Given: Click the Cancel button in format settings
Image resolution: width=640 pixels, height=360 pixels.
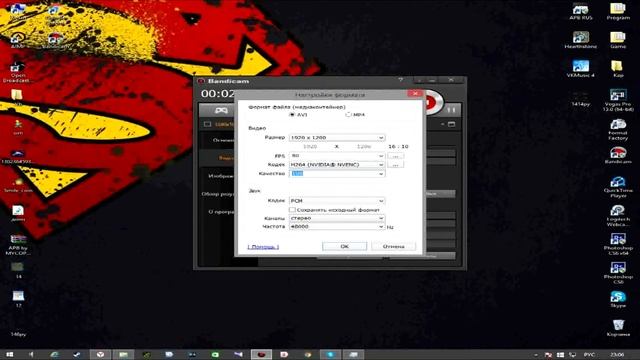Looking at the screenshot, I should pyautogui.click(x=393, y=247).
